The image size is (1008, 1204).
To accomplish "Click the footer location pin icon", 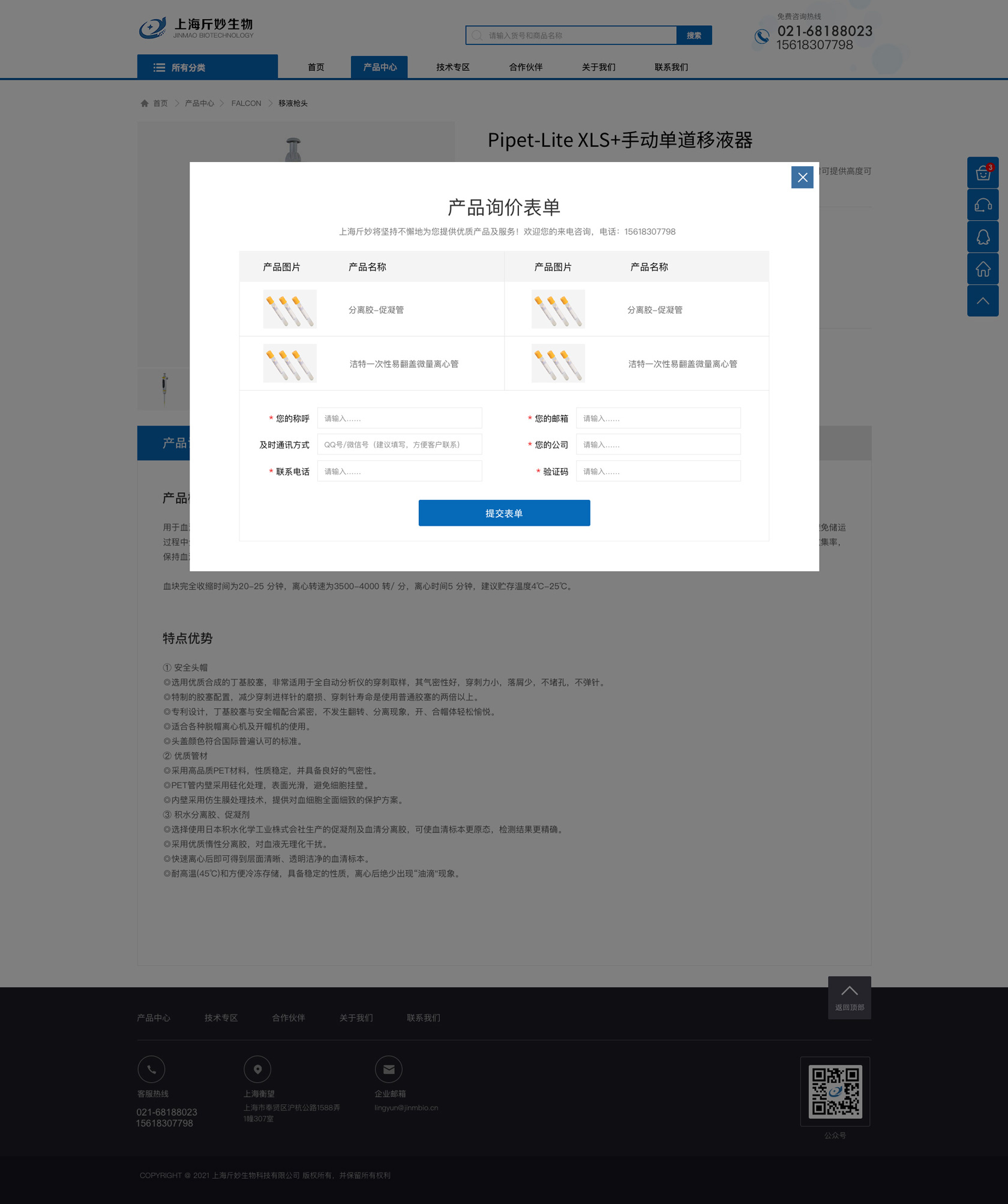I will 257,1070.
